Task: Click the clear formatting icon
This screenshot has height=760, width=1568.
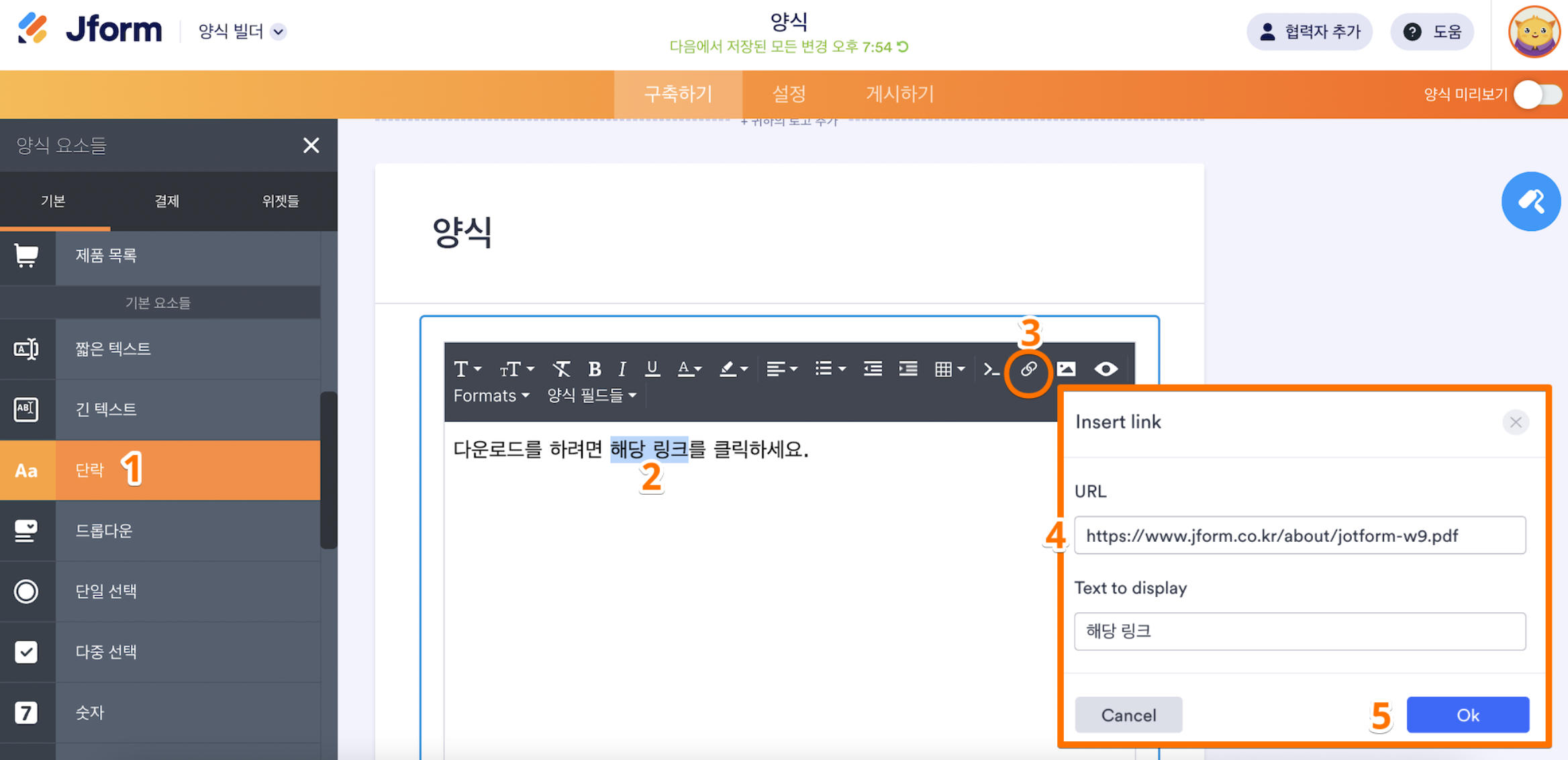Action: pyautogui.click(x=561, y=369)
